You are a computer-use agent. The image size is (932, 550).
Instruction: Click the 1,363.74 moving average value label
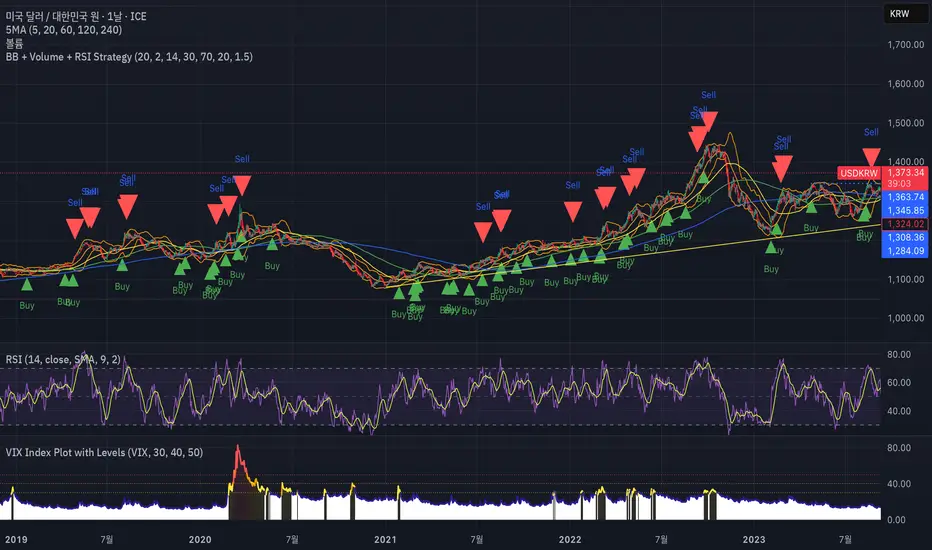(x=905, y=197)
